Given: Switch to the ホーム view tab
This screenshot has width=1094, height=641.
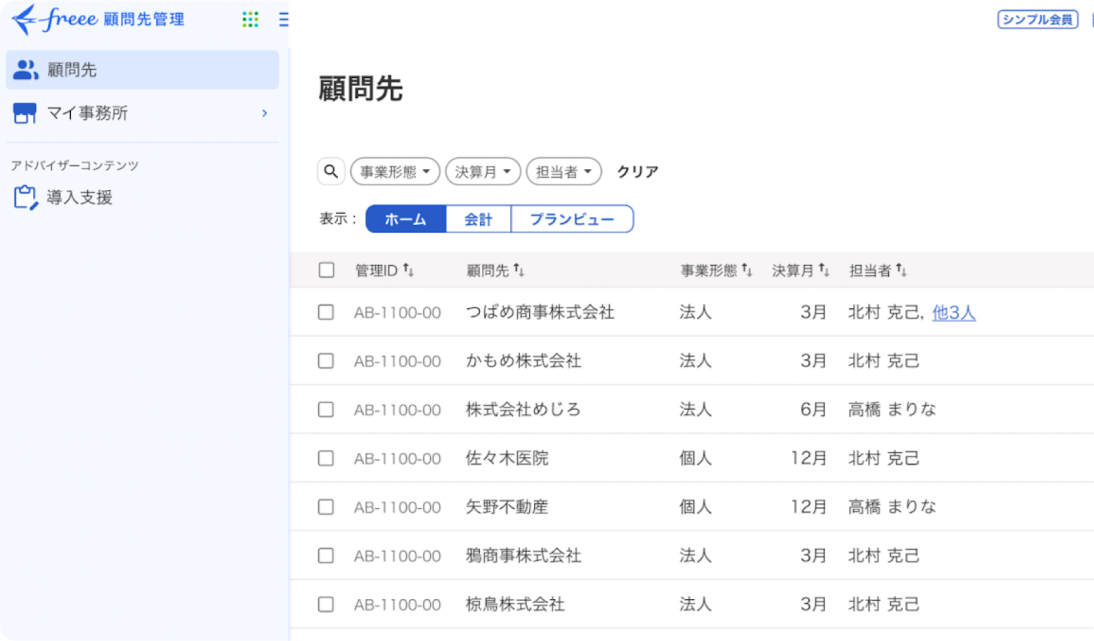Looking at the screenshot, I should pos(405,219).
